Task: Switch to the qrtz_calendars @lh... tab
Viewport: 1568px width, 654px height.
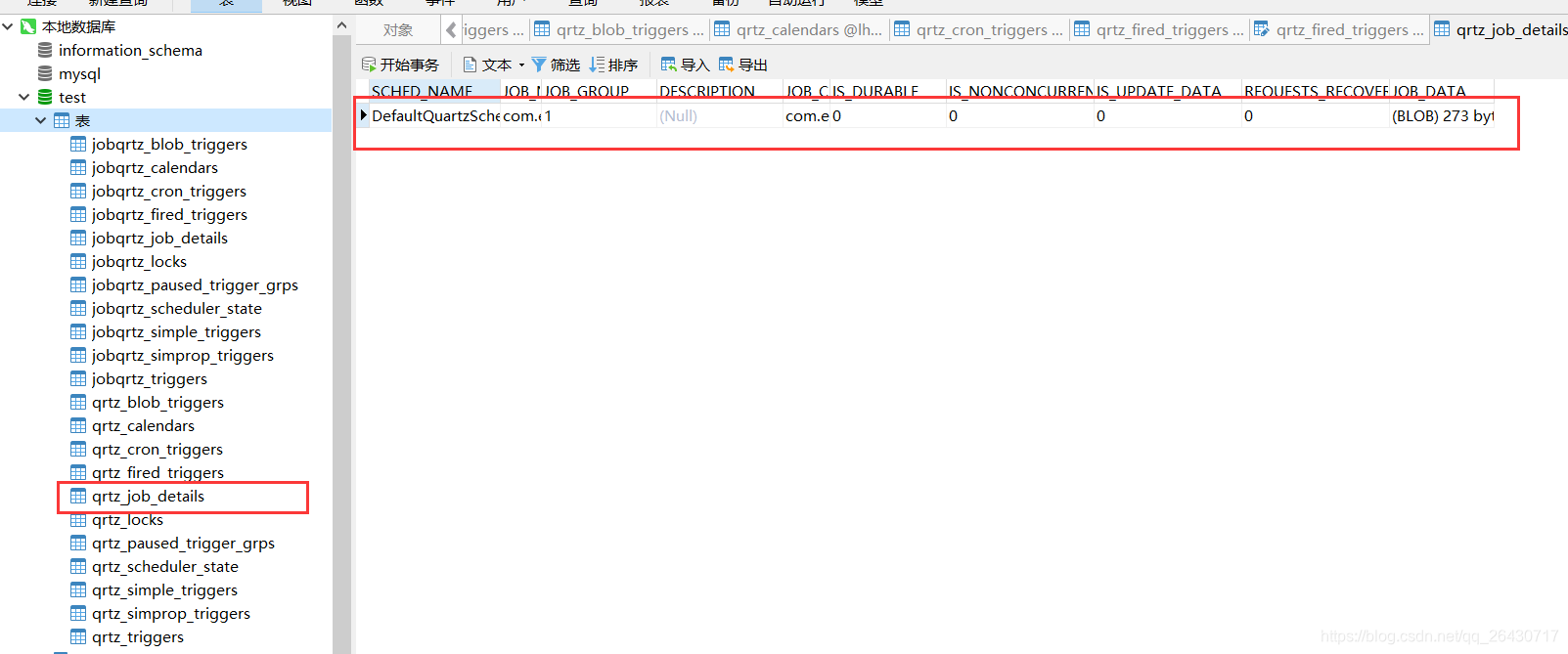Action: pos(800,30)
